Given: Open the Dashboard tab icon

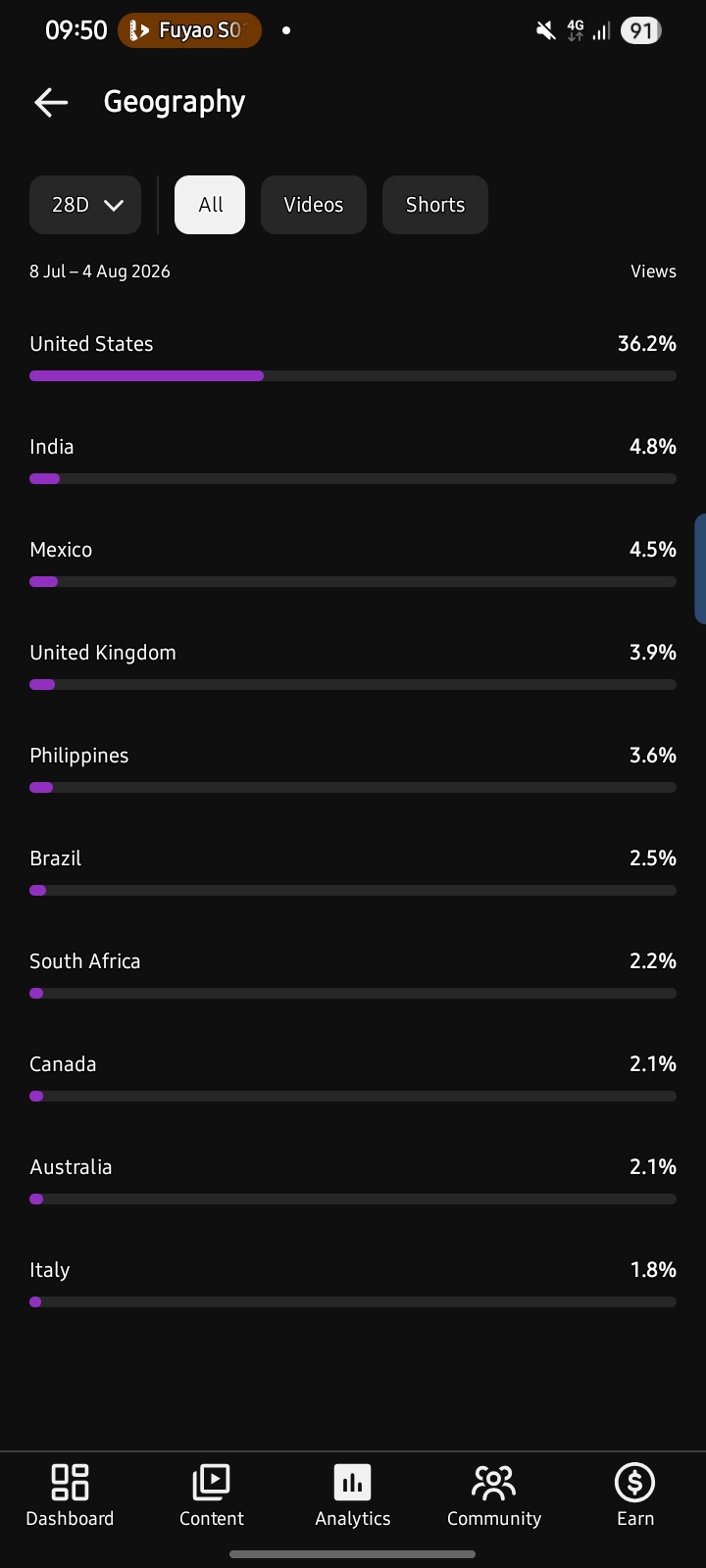Looking at the screenshot, I should click(x=70, y=1482).
